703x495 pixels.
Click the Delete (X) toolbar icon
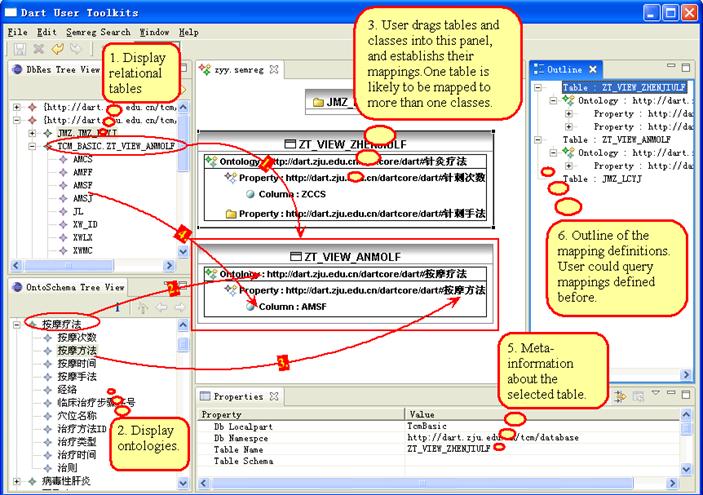coord(39,48)
